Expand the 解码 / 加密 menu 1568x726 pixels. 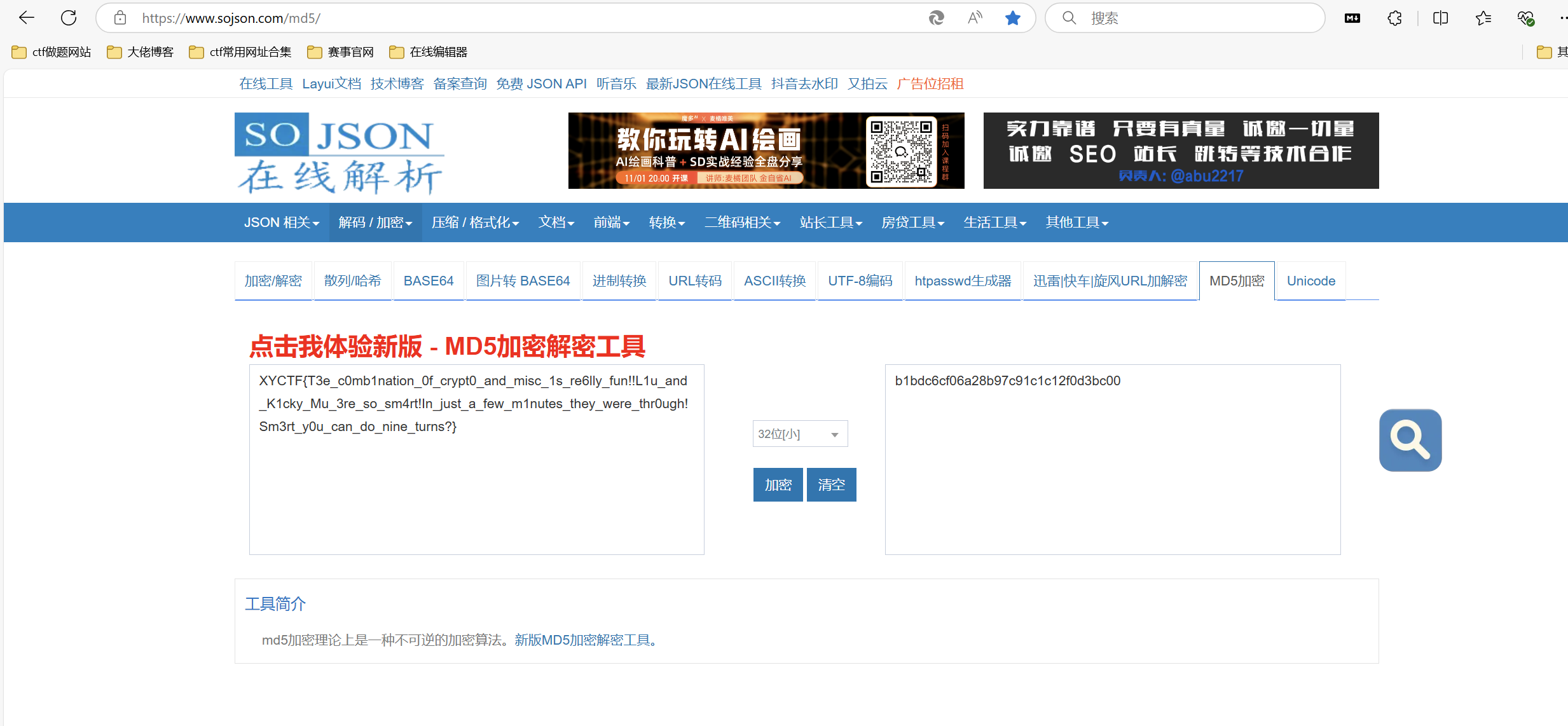coord(376,223)
